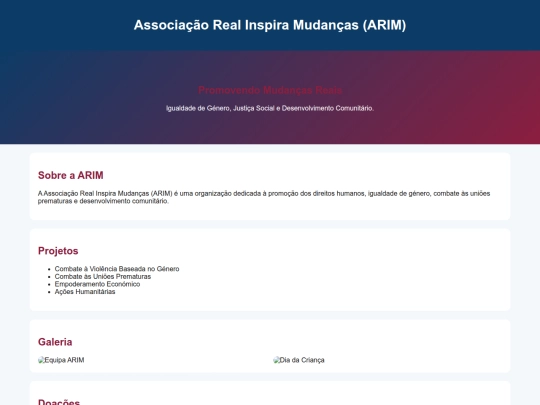Viewport: 540px width, 405px height.
Task: Click 'Combate à Violência Baseada no Género'
Action: click(x=117, y=269)
